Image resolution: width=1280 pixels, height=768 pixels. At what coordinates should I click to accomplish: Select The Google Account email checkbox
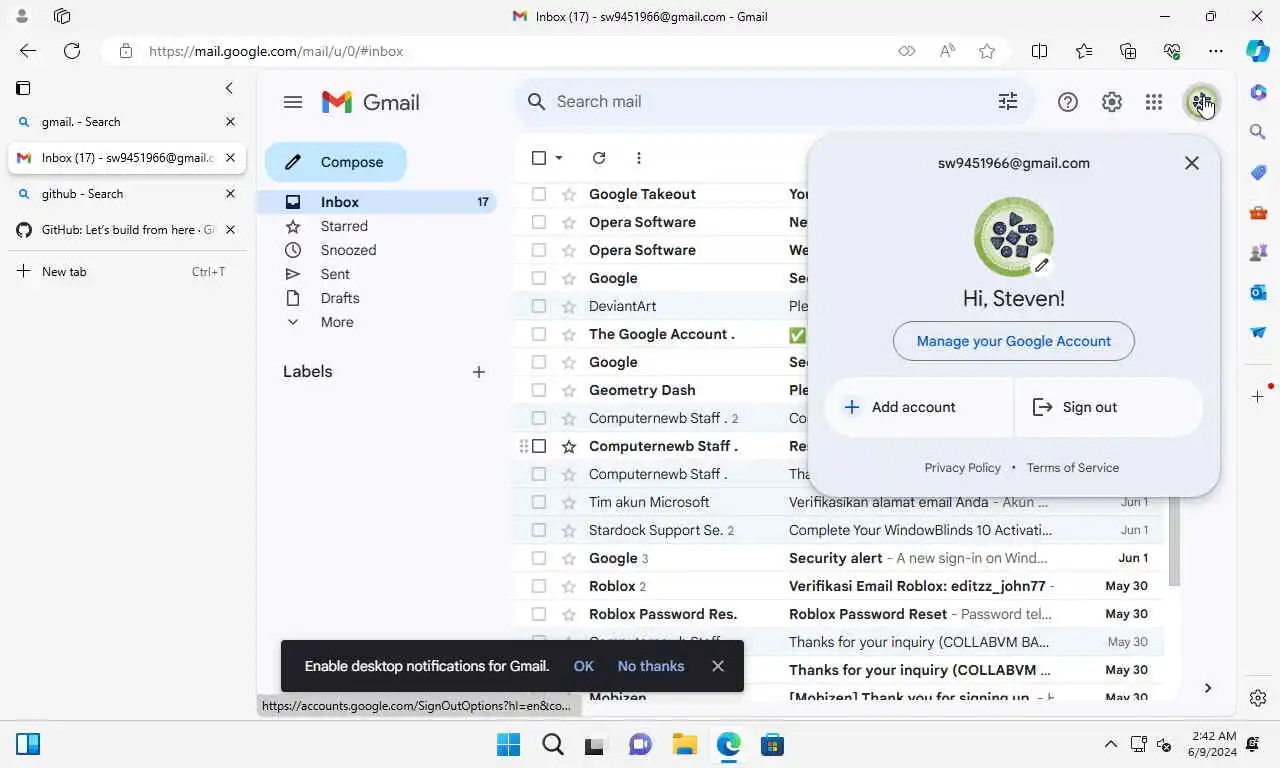[539, 334]
